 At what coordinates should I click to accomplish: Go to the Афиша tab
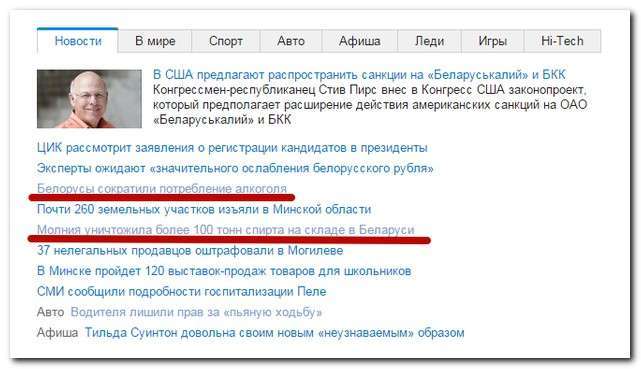coord(359,41)
